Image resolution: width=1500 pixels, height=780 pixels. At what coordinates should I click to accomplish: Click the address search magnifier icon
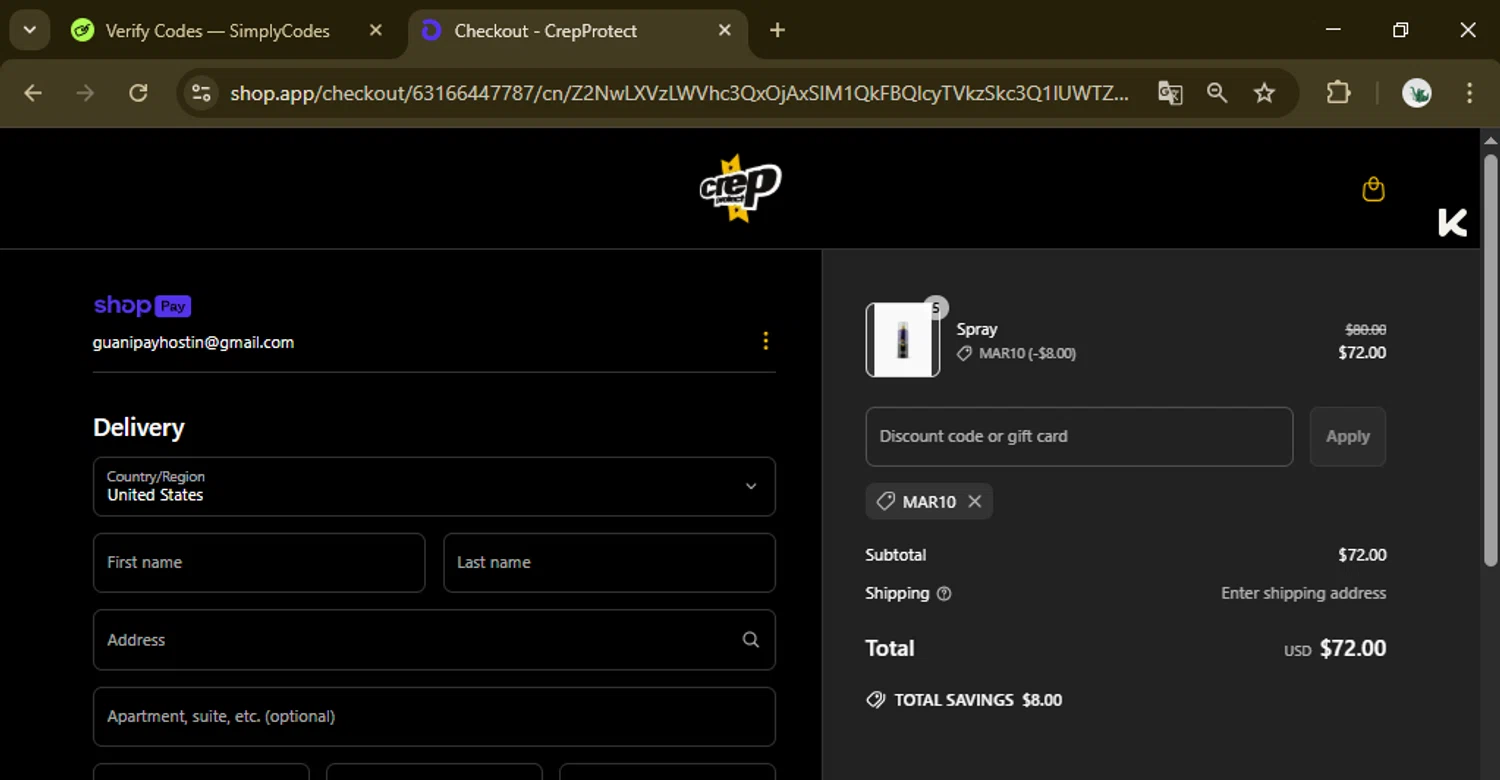pyautogui.click(x=751, y=640)
